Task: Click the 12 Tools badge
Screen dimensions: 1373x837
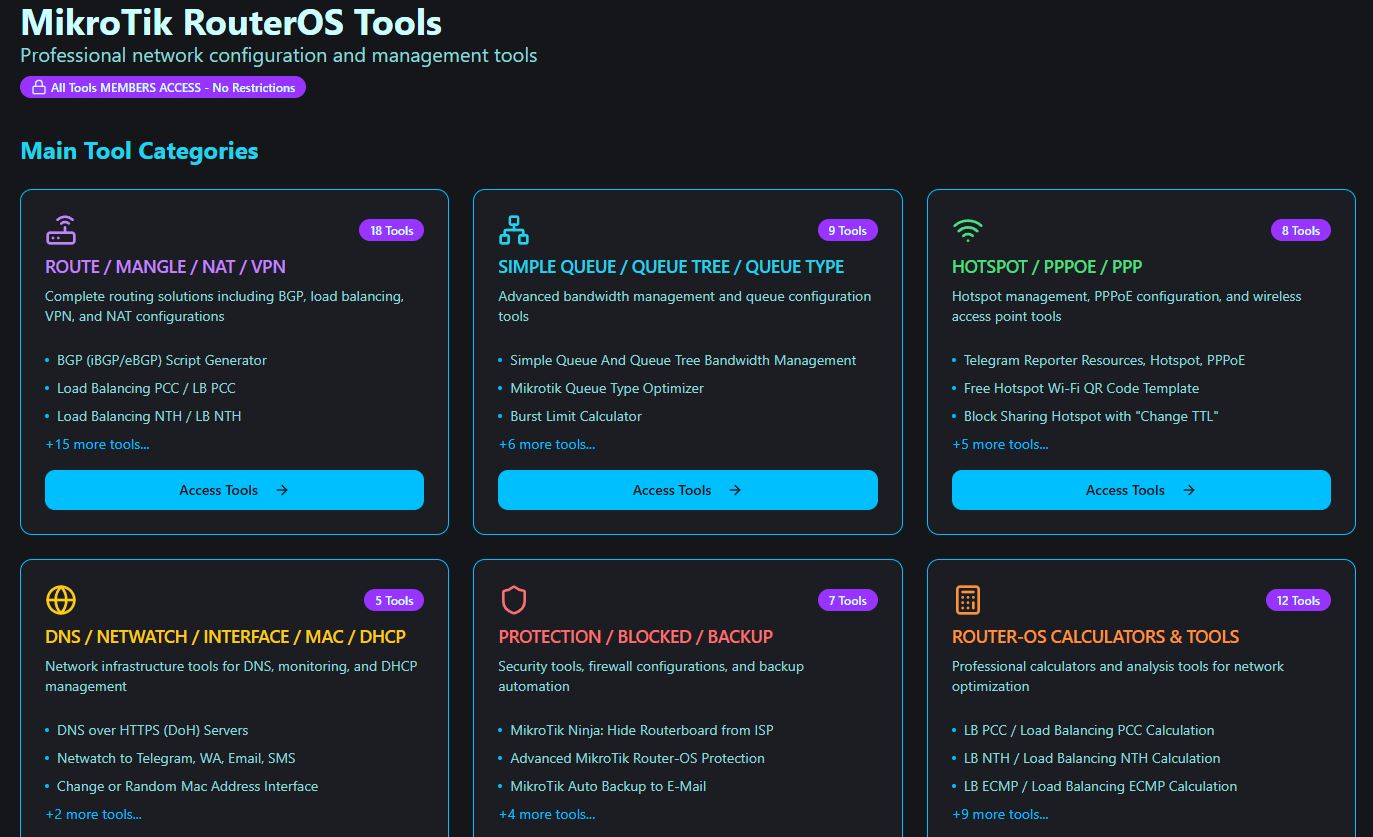Action: click(x=1299, y=601)
